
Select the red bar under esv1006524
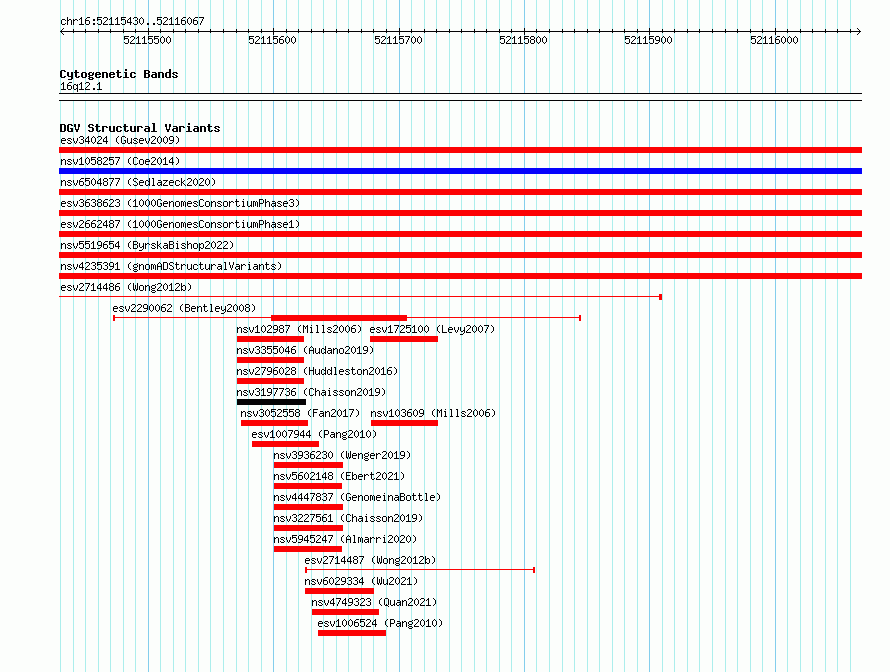[x=352, y=633]
